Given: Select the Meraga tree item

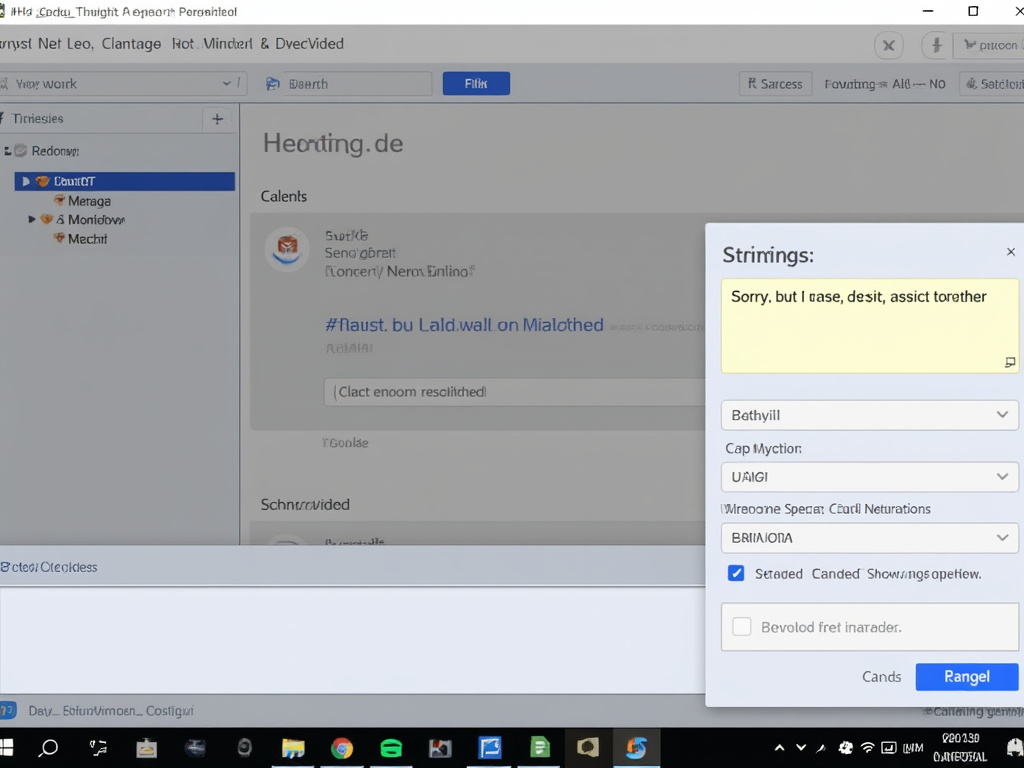Looking at the screenshot, I should [89, 201].
